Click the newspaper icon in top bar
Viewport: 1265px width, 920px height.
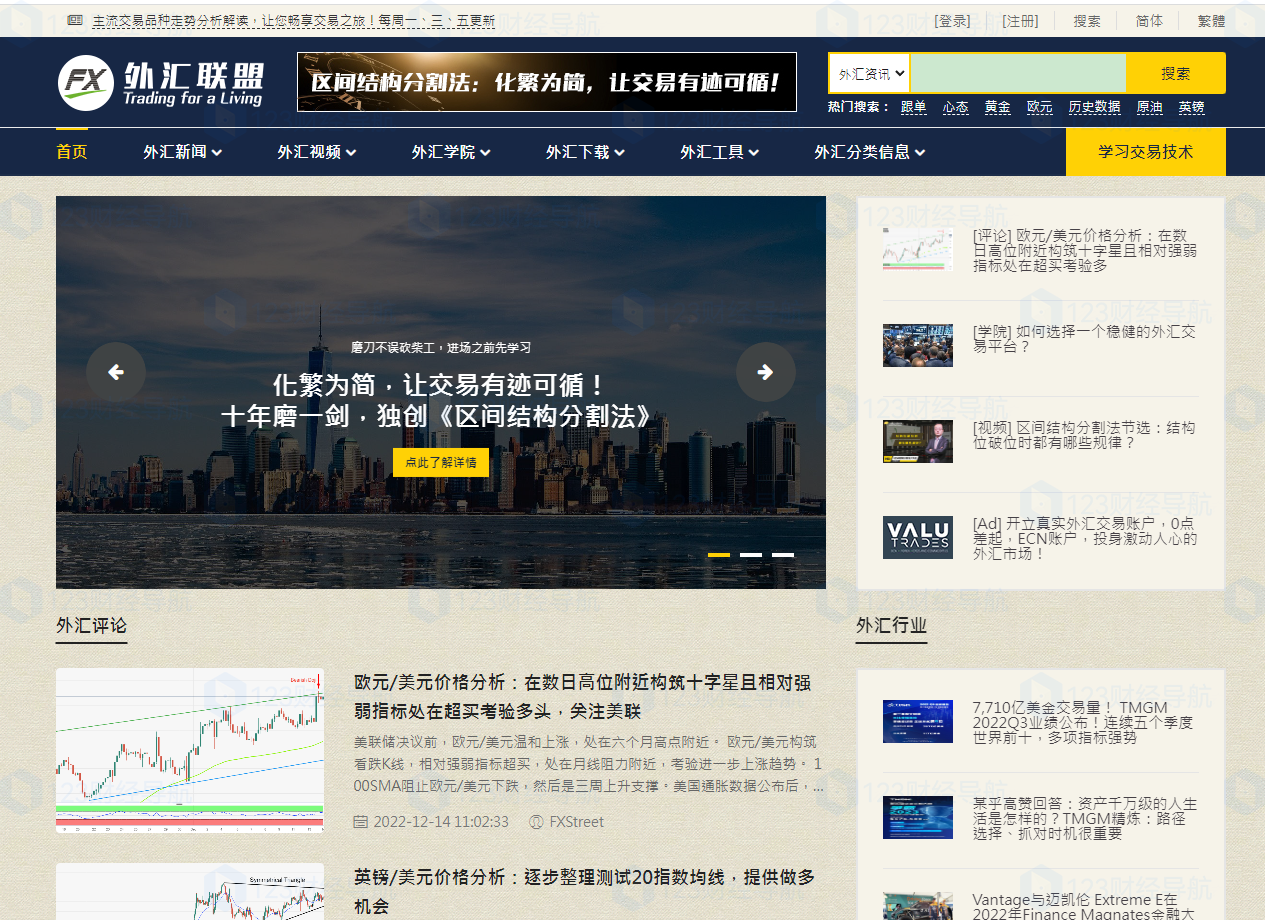tap(75, 20)
